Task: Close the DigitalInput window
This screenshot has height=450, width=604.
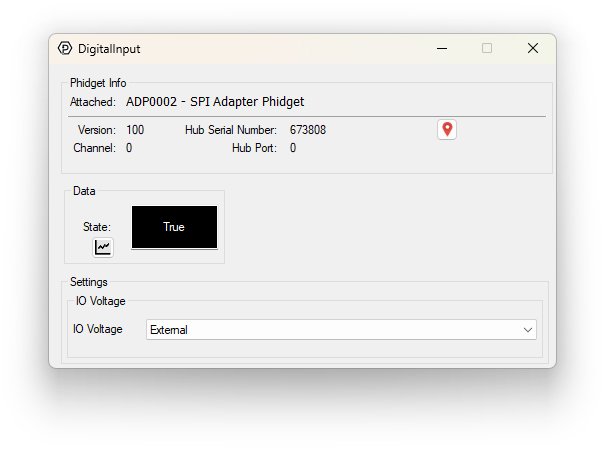Action: pos(533,48)
